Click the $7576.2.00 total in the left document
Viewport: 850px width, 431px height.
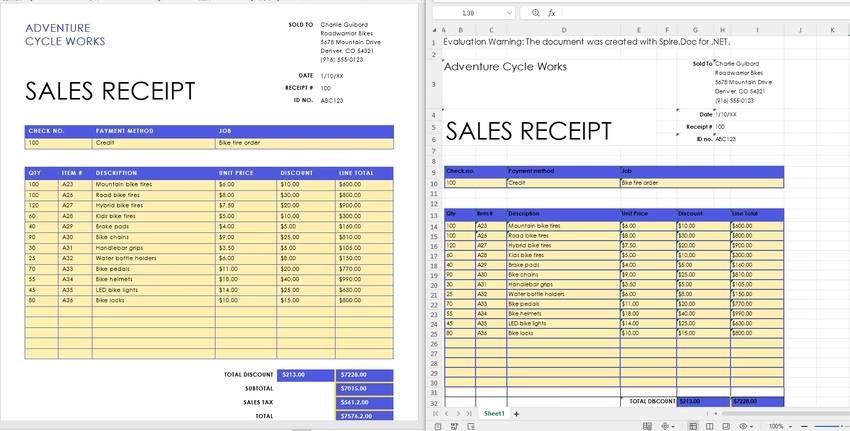click(x=356, y=416)
